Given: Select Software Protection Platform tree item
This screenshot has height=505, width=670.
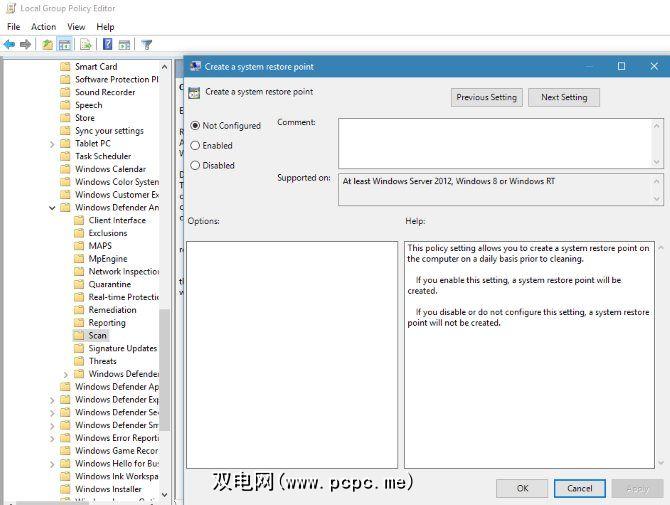Looking at the screenshot, I should pyautogui.click(x=117, y=79).
